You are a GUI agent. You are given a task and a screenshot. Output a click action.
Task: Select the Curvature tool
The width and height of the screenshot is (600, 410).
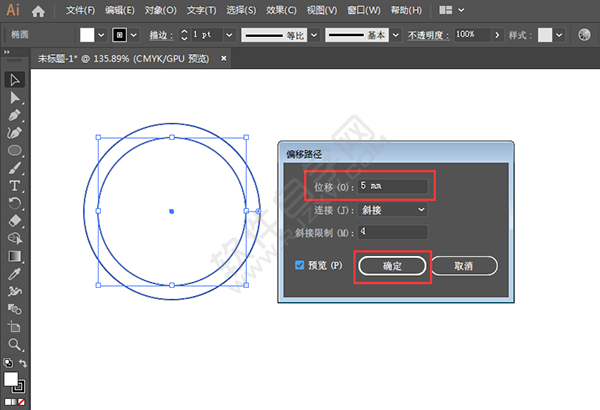point(15,133)
